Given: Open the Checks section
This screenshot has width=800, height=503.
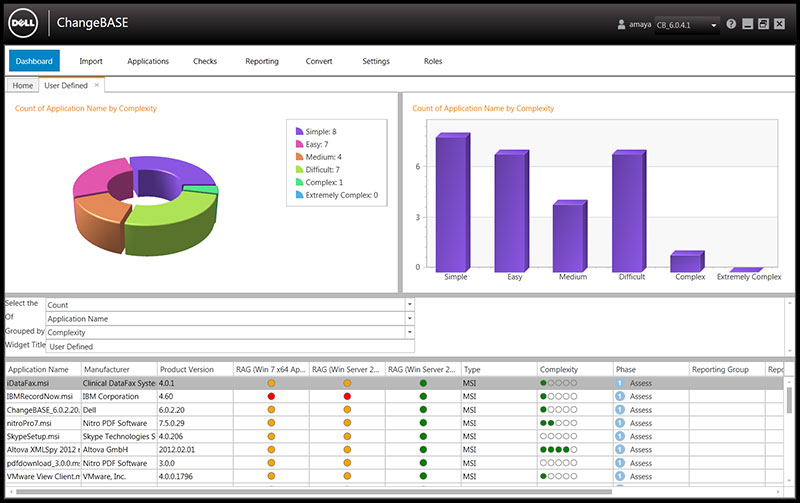Looking at the screenshot, I should point(205,61).
